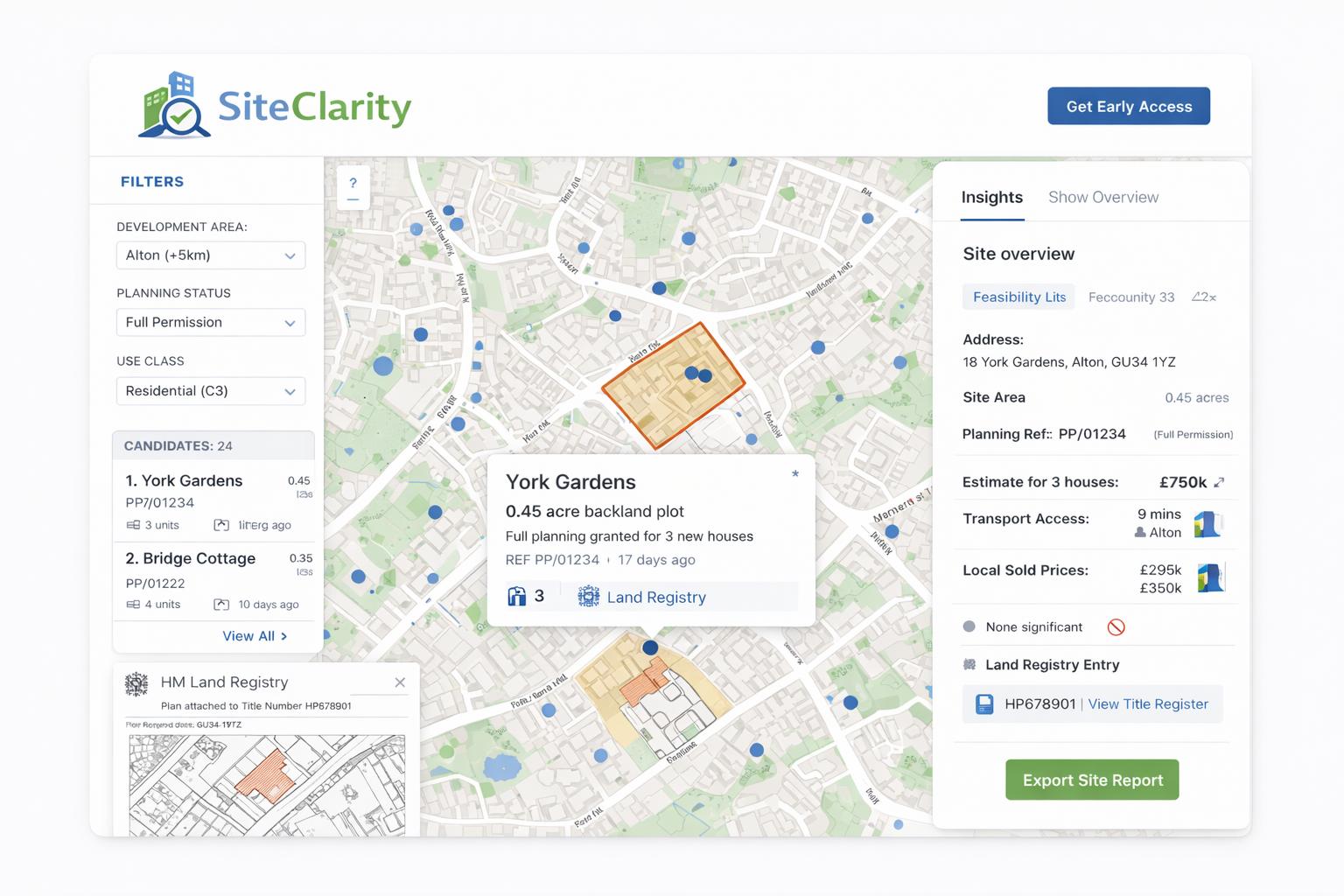Click the red no-constraints prohibited icon
This screenshot has width=1344, height=896.
pos(1116,627)
